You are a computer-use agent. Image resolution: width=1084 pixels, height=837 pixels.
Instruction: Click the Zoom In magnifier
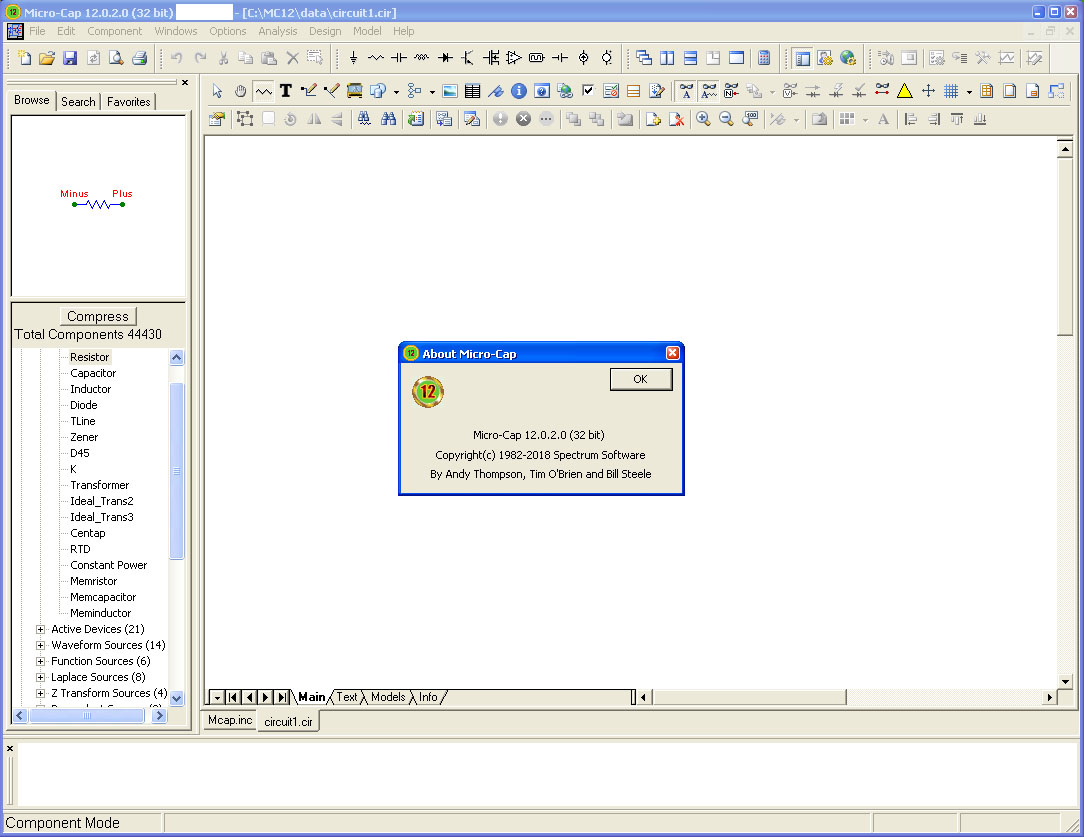pyautogui.click(x=703, y=119)
